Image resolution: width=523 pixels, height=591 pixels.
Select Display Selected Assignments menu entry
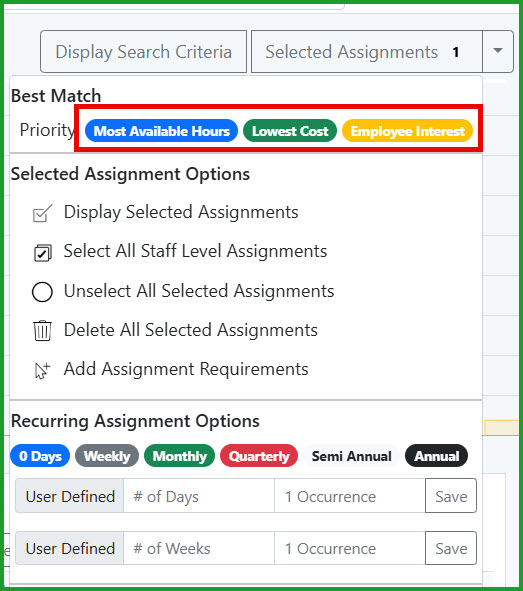[181, 212]
